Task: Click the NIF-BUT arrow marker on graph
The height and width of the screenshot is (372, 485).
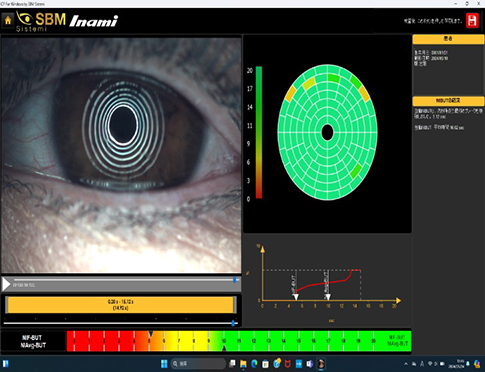Action: [x=296, y=297]
